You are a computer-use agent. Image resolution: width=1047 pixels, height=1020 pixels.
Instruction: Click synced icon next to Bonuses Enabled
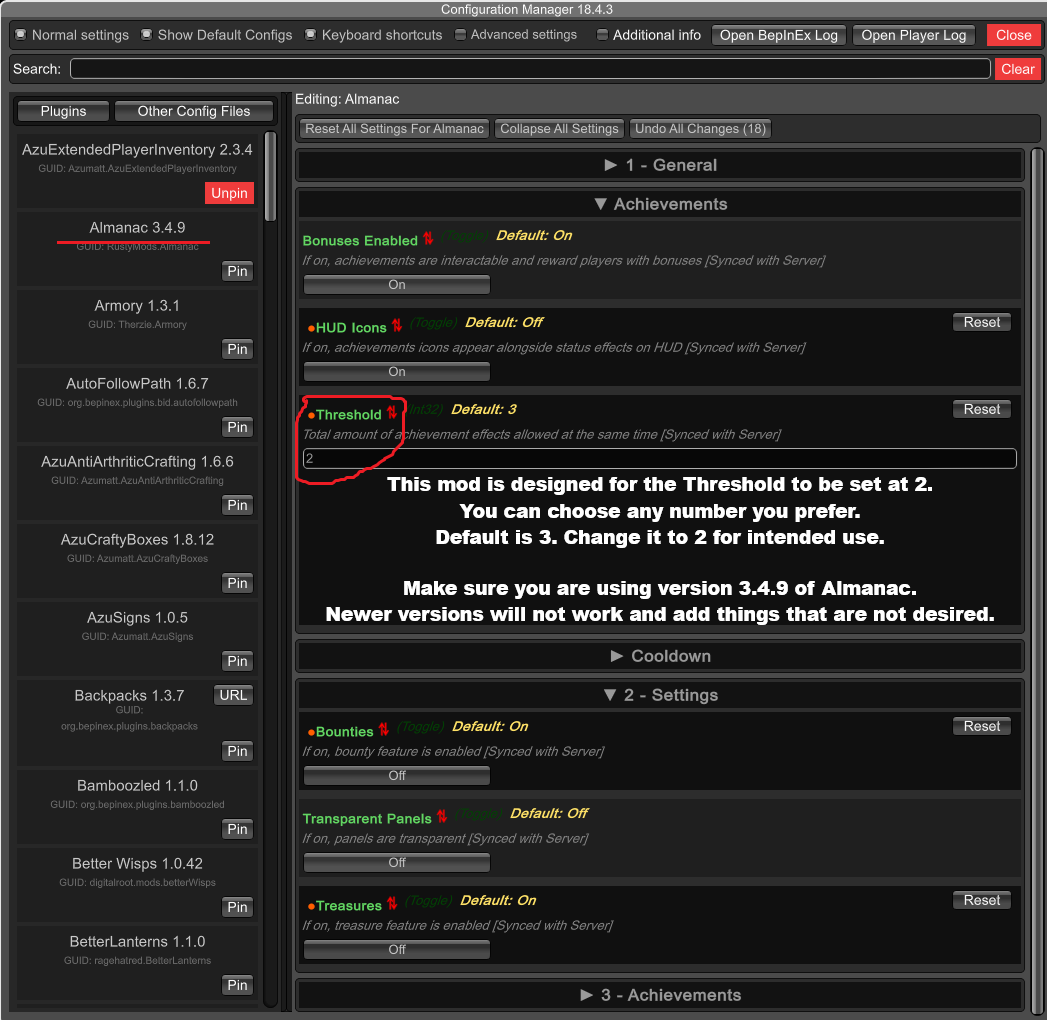[428, 238]
